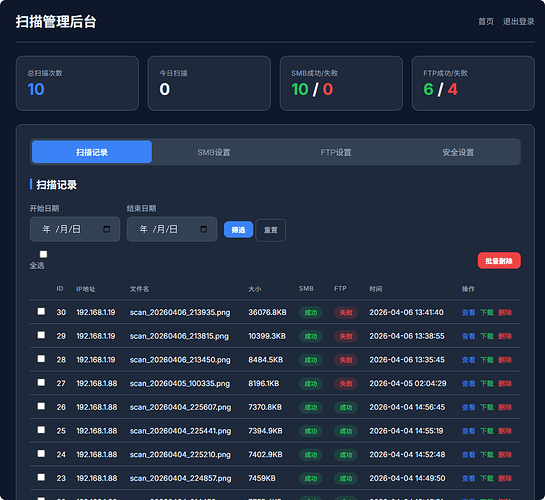Click 删除 for record ID 28
545x500 pixels.
[x=505, y=360]
